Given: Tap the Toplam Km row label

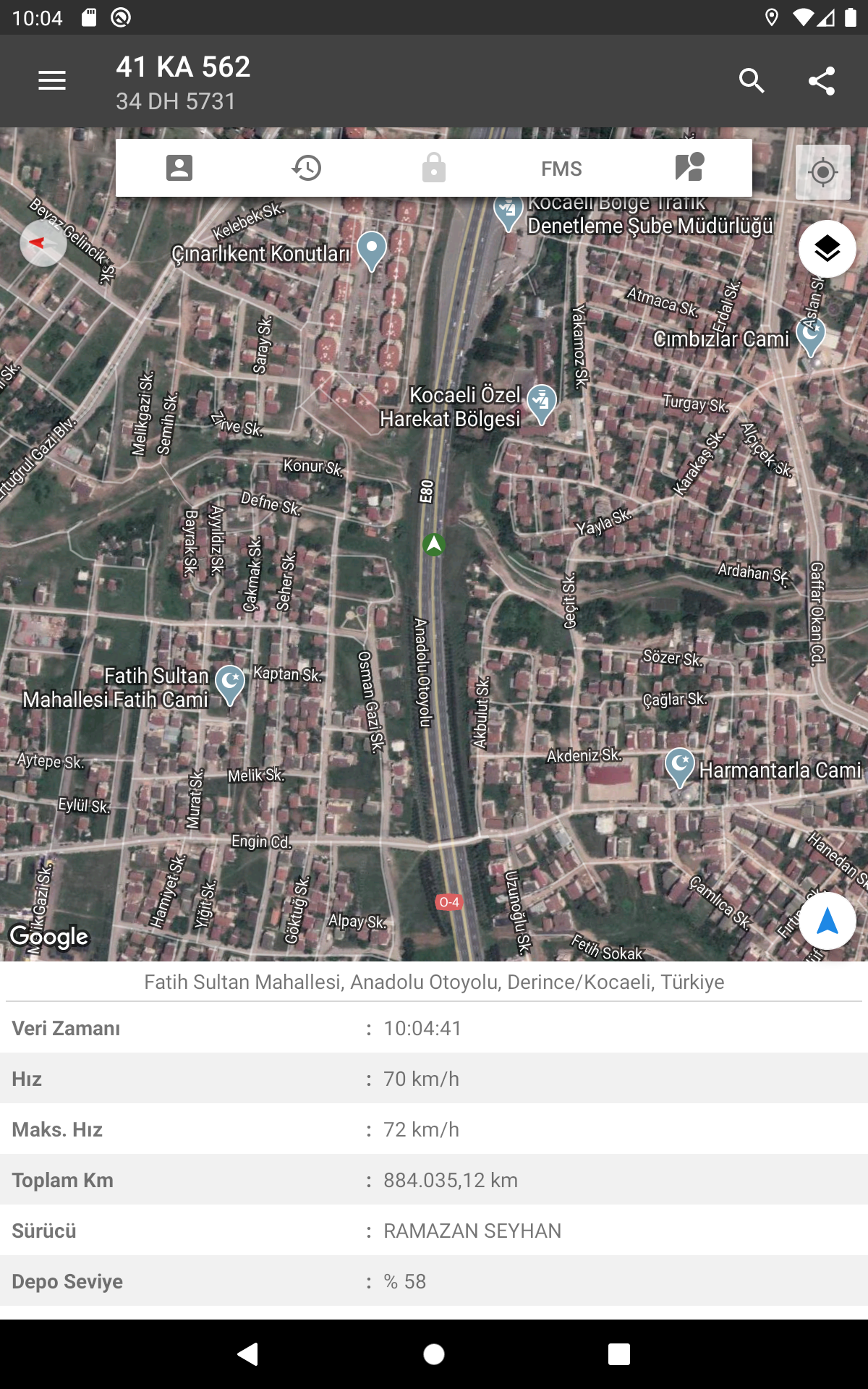Looking at the screenshot, I should click(x=62, y=1180).
